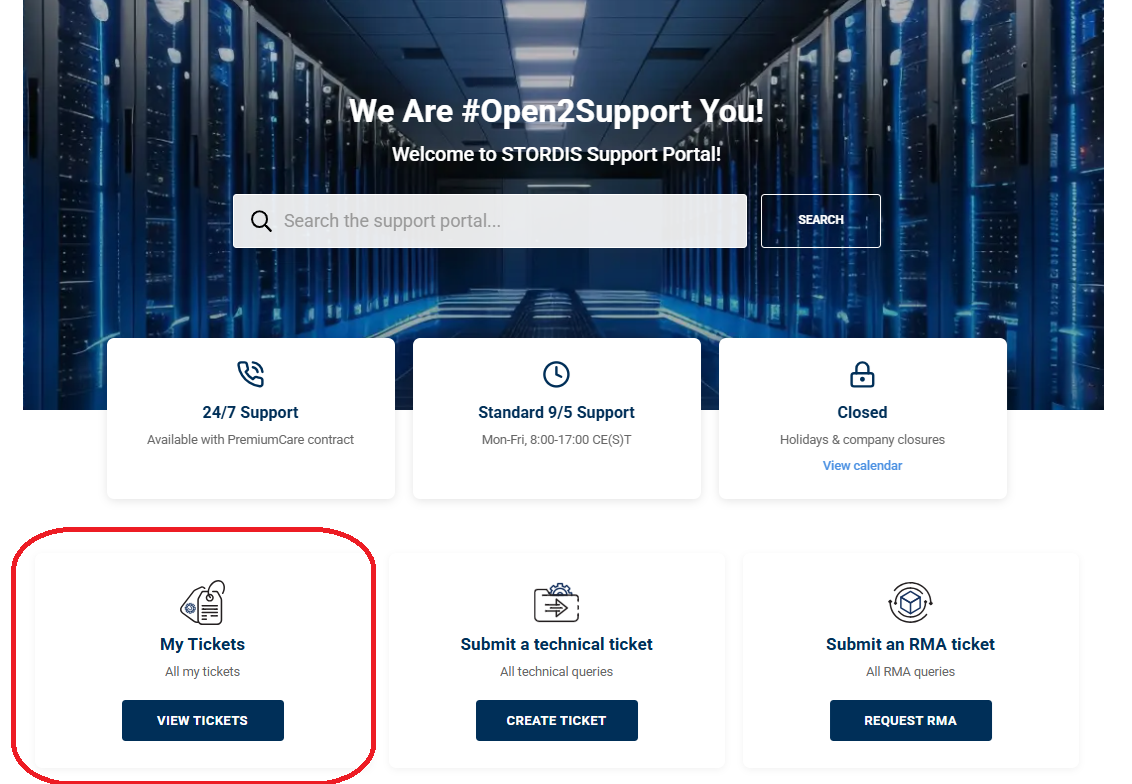
Task: Click 'All technical queries' text
Action: pos(557,671)
